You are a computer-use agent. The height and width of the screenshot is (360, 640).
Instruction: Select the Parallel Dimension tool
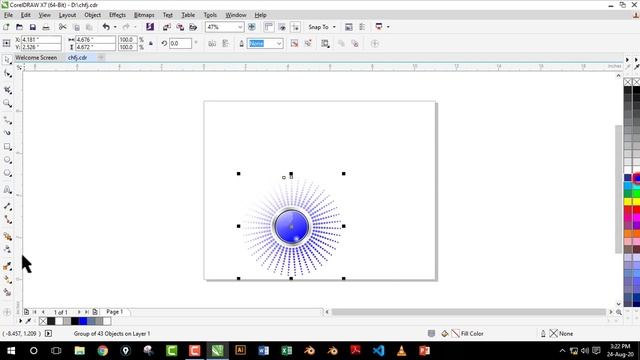7,206
